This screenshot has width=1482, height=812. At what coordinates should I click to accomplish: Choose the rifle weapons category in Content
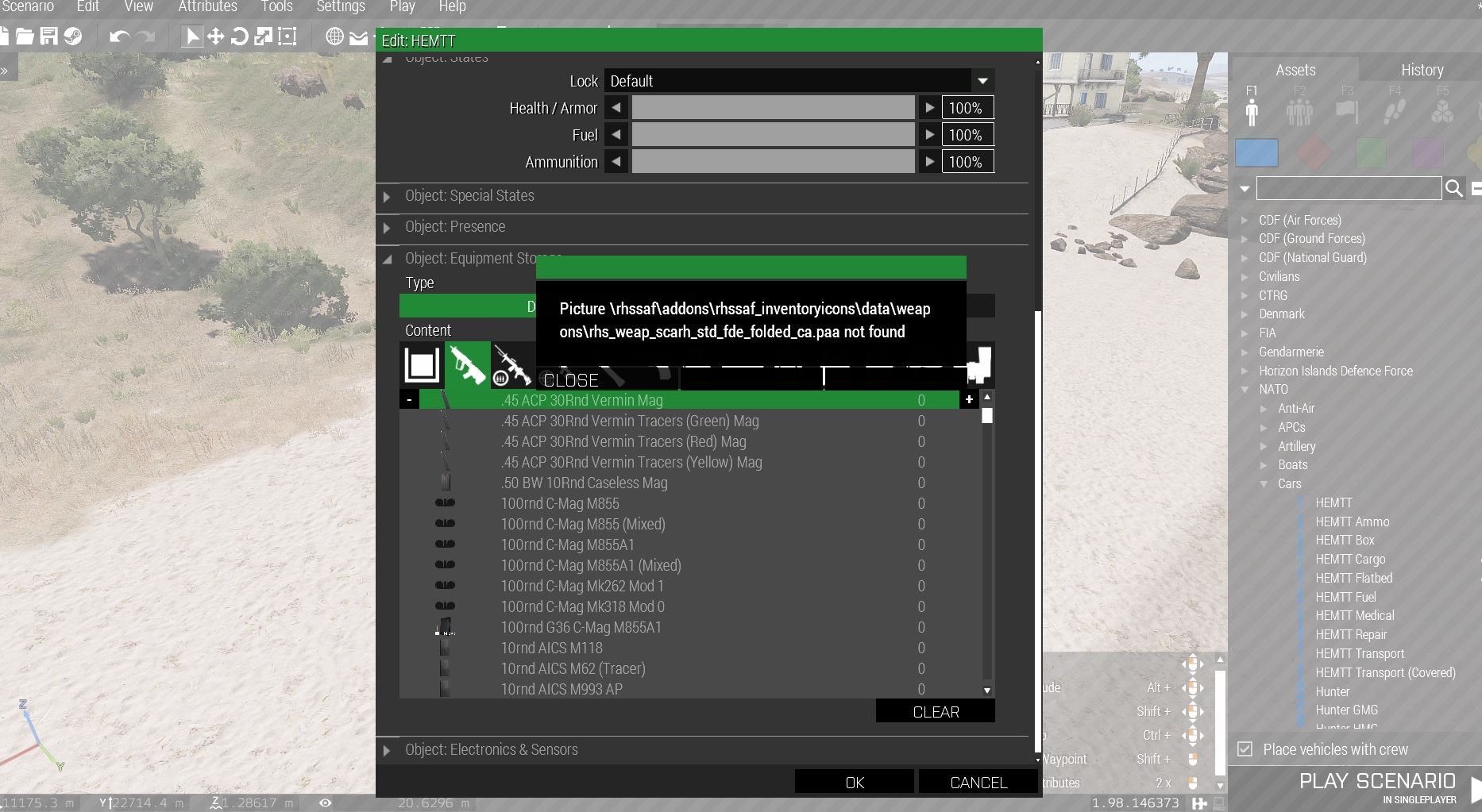coord(468,365)
